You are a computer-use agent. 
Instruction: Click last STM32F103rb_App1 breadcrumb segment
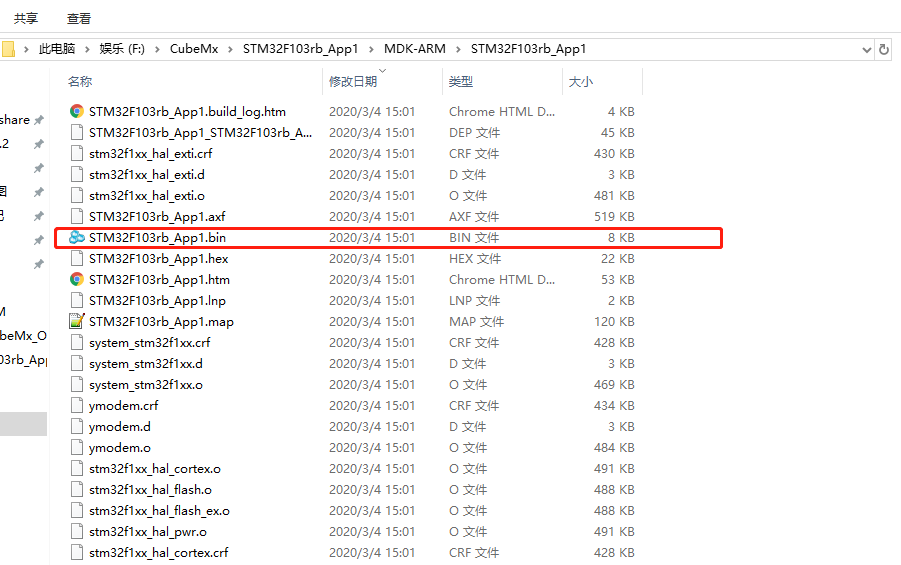(528, 49)
